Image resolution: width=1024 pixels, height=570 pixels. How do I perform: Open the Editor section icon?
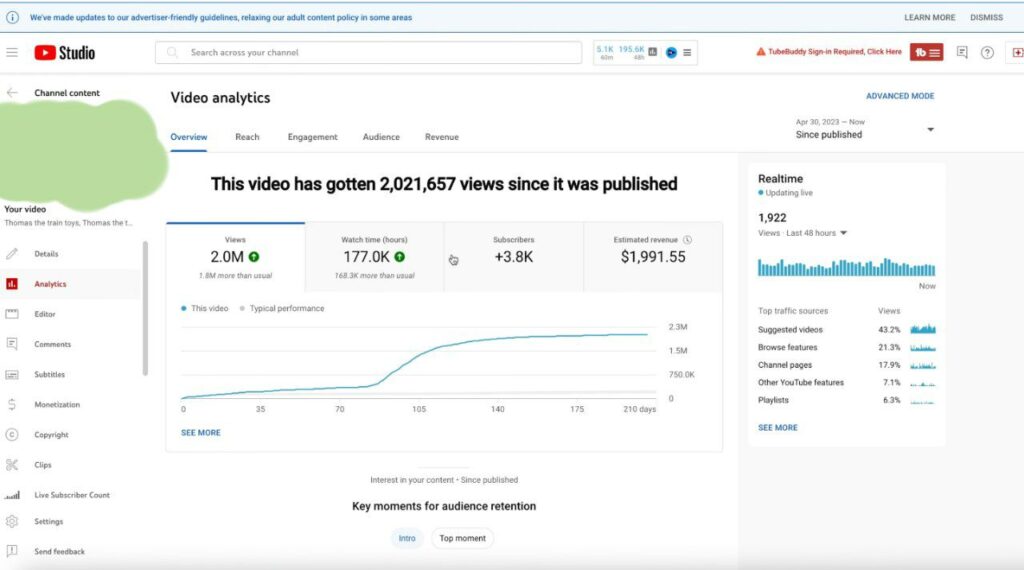click(12, 314)
